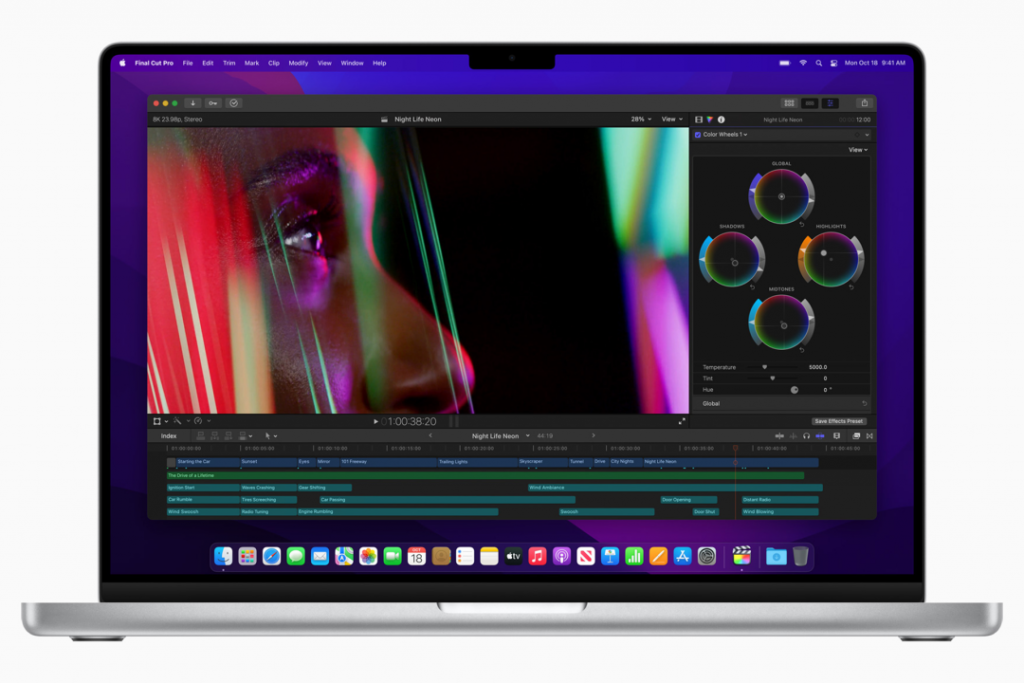Enter full screen viewer mode

682,421
